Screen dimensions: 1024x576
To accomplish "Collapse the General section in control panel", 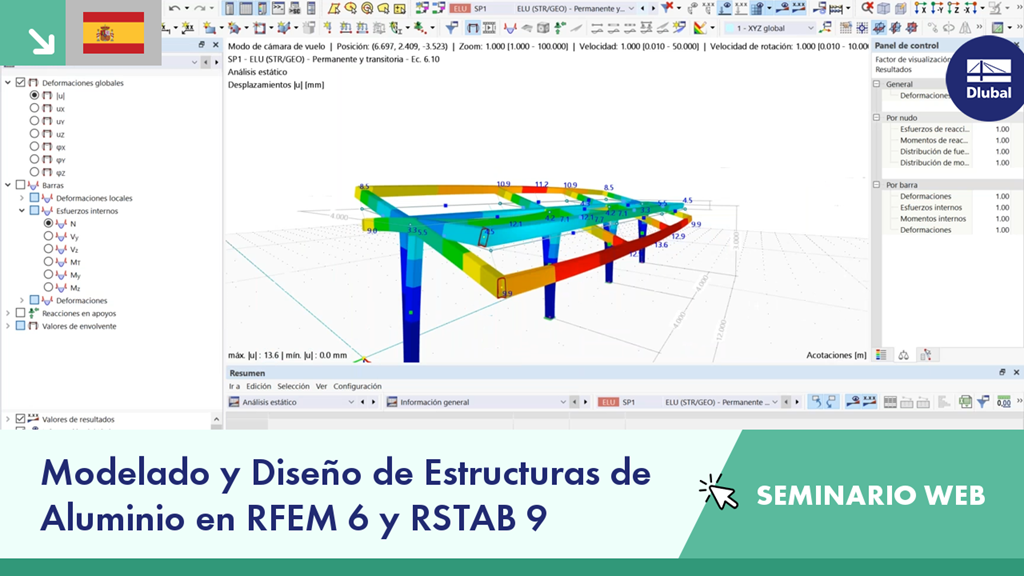I will tap(876, 84).
